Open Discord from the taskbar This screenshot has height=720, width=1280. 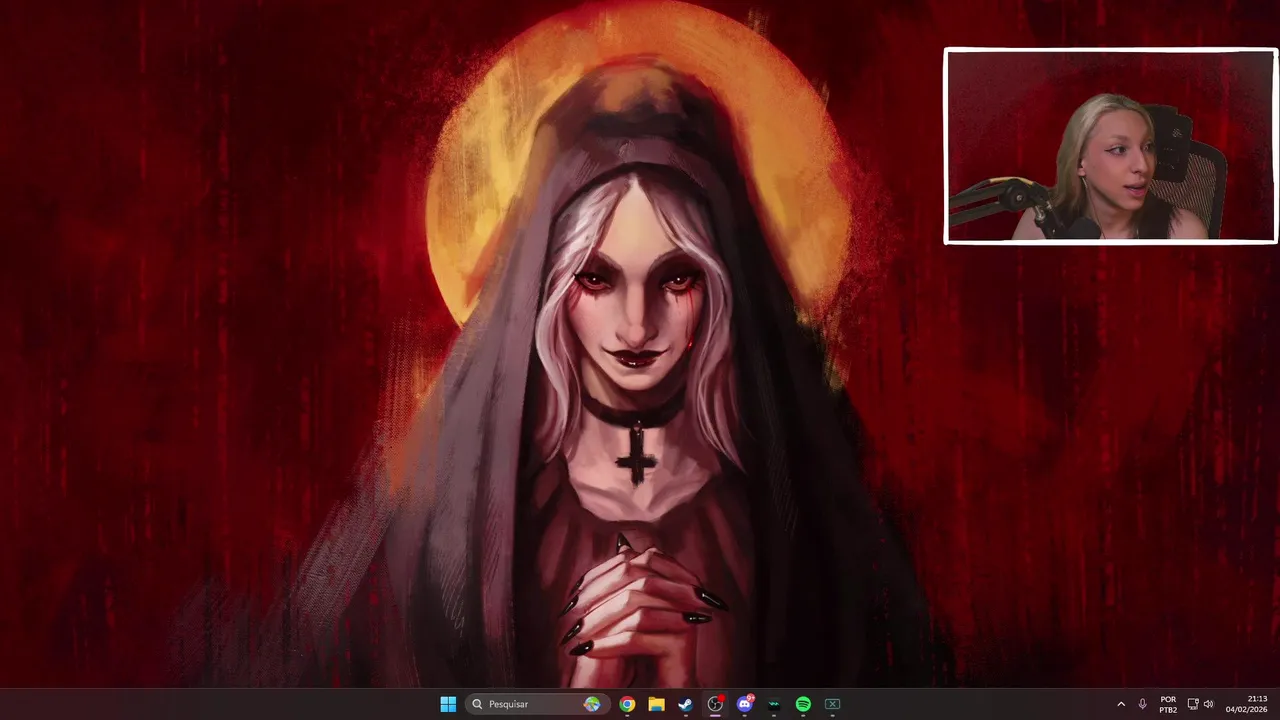(x=744, y=704)
